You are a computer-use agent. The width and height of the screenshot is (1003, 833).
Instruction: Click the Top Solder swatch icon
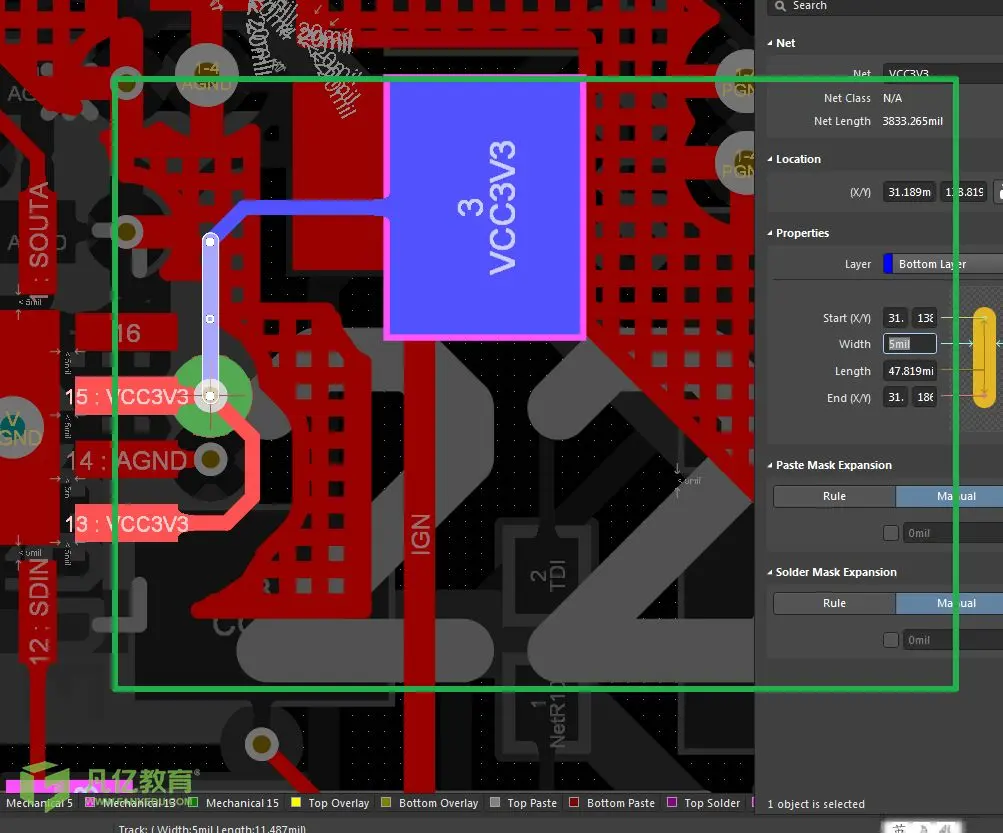point(672,802)
